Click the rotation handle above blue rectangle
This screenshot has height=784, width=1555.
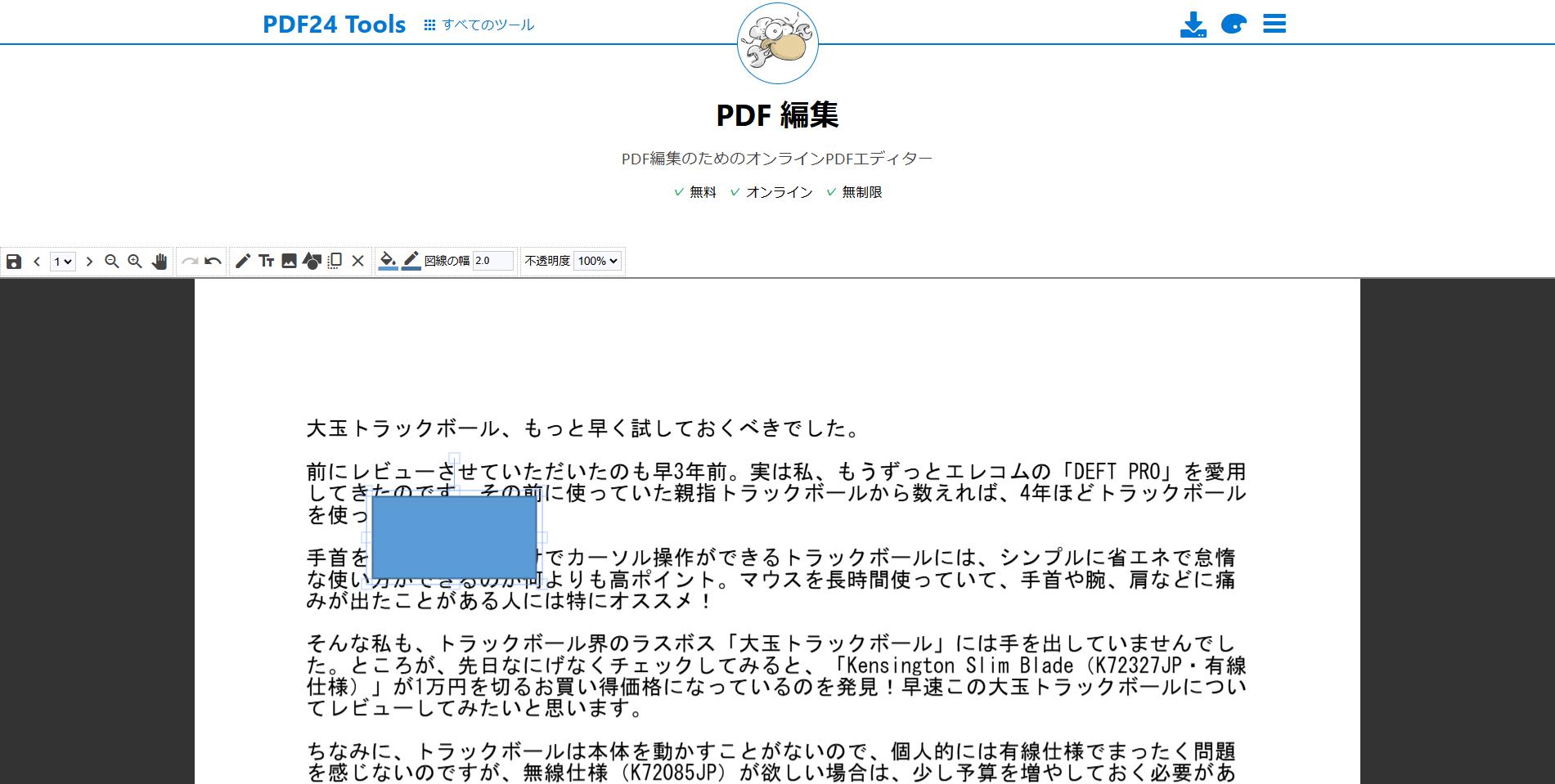click(454, 459)
